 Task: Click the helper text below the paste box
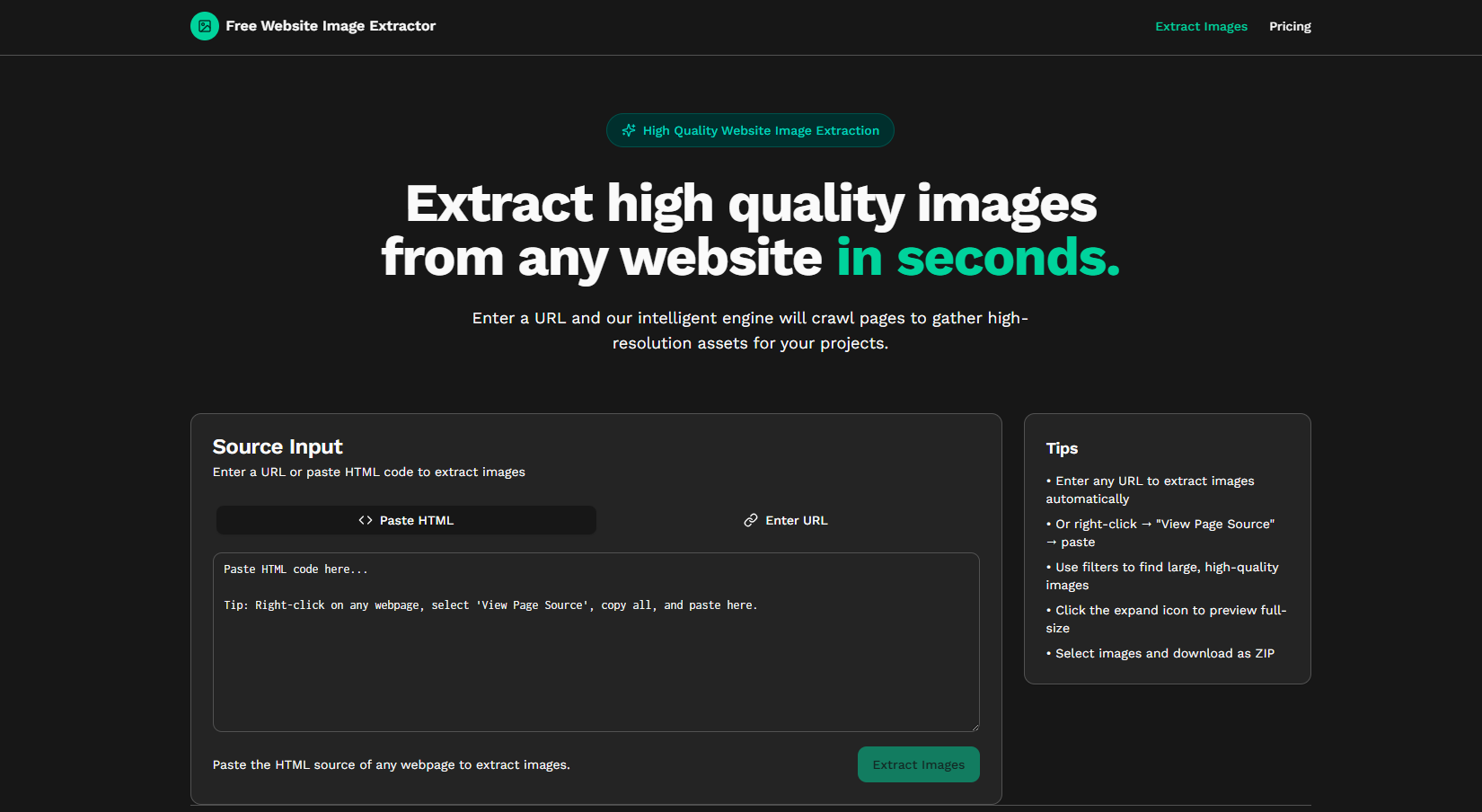pyautogui.click(x=391, y=764)
